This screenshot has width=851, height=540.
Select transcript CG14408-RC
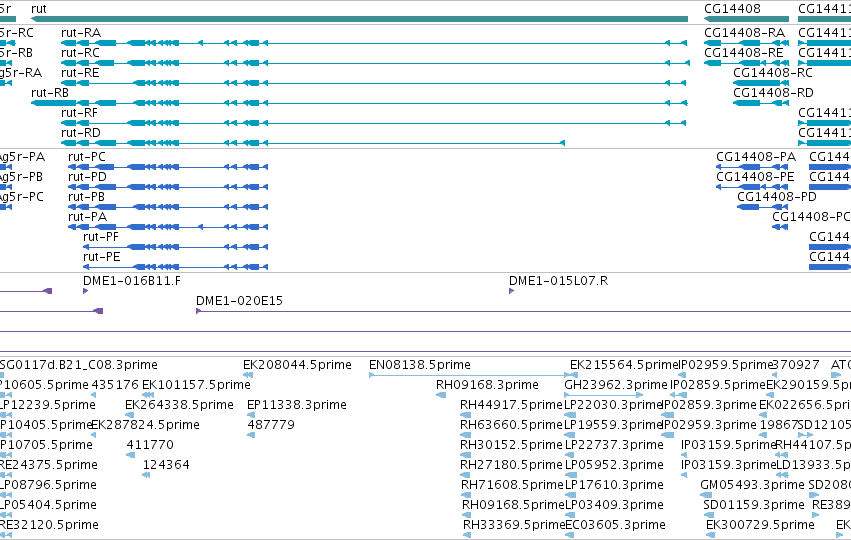tap(773, 73)
